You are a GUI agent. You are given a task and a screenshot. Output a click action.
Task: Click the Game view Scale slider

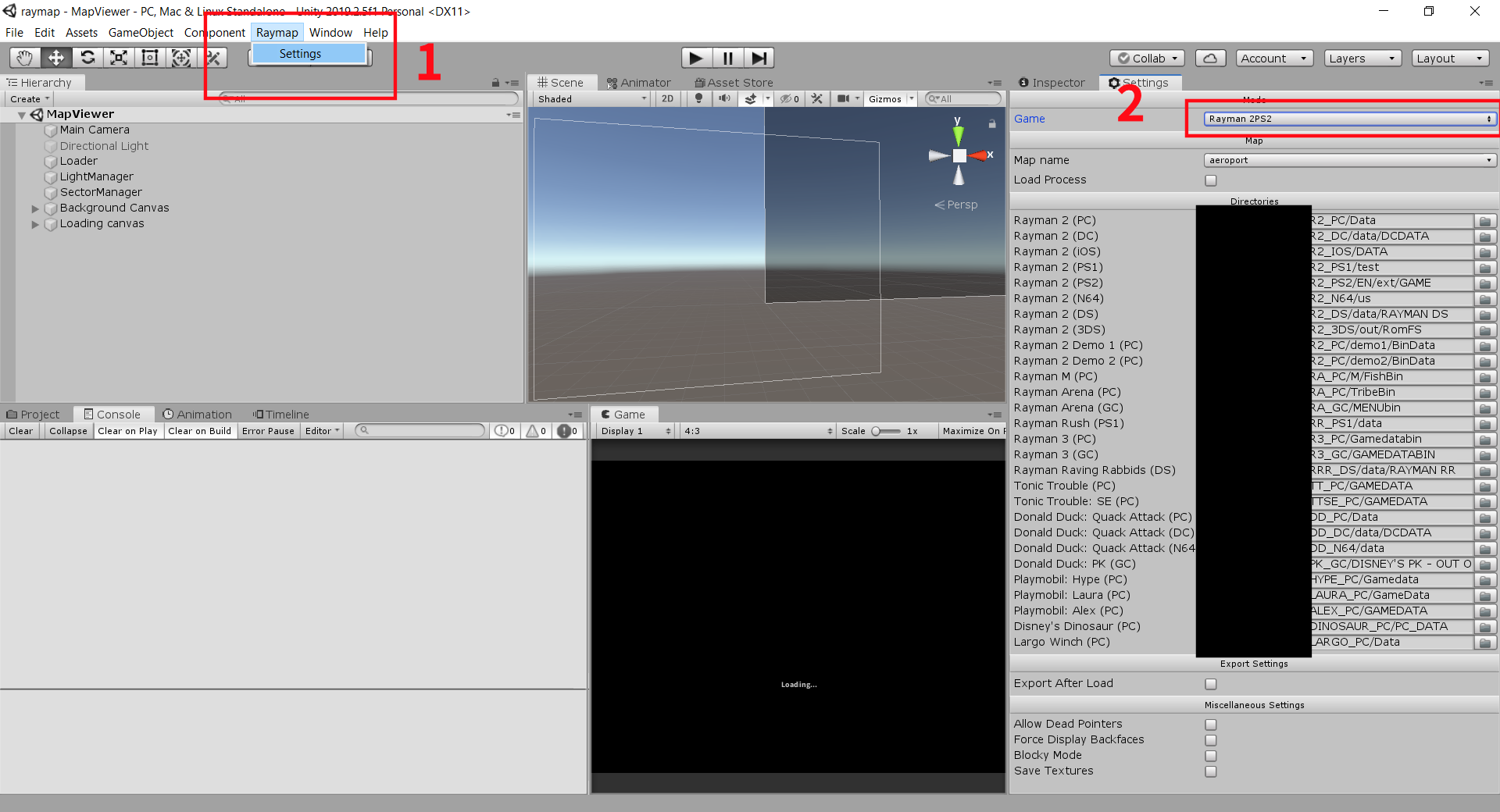pyautogui.click(x=886, y=431)
